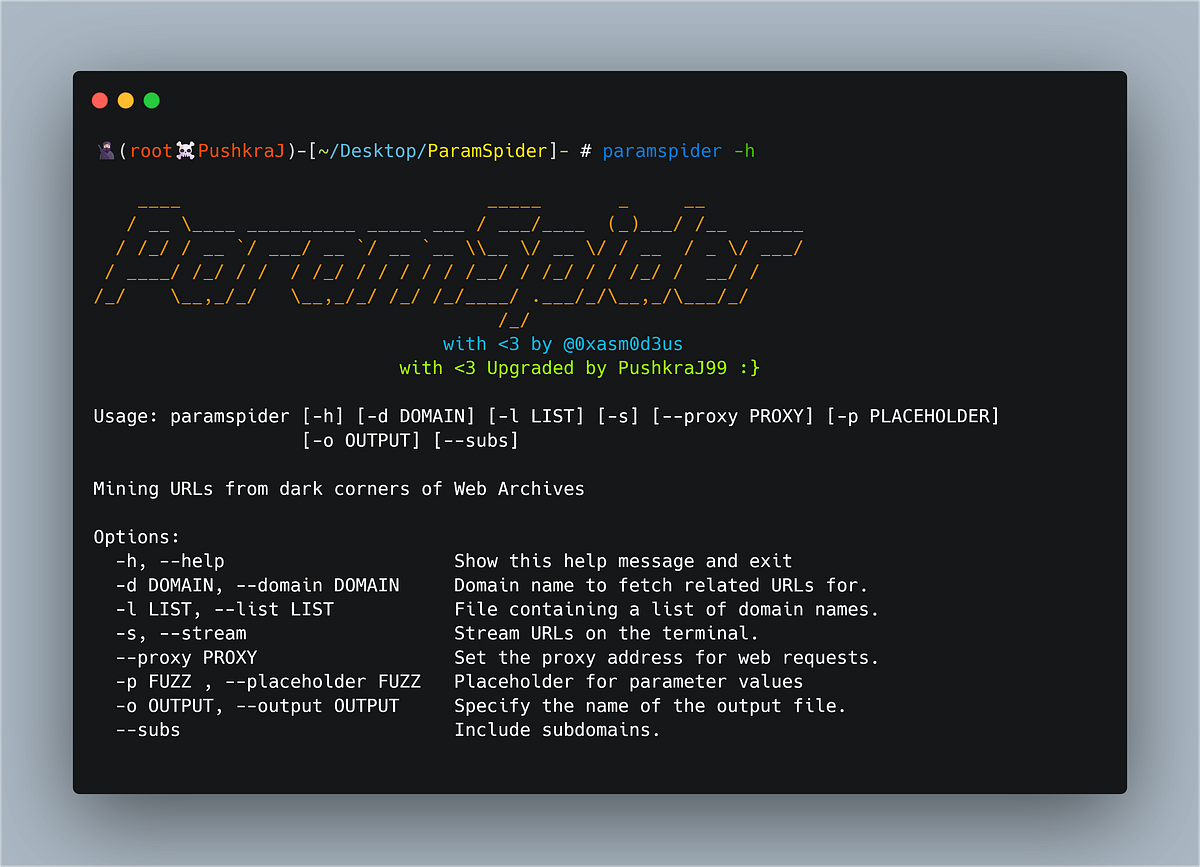Click the ninja emoji in the prompt
This screenshot has height=867, width=1200.
pos(105,151)
